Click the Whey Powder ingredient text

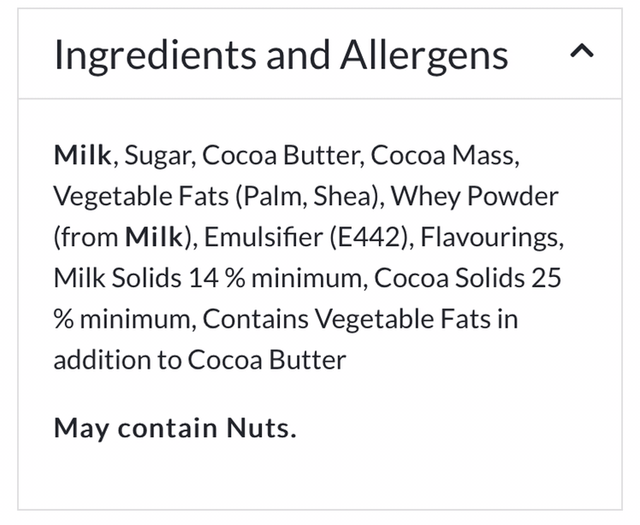(474, 197)
